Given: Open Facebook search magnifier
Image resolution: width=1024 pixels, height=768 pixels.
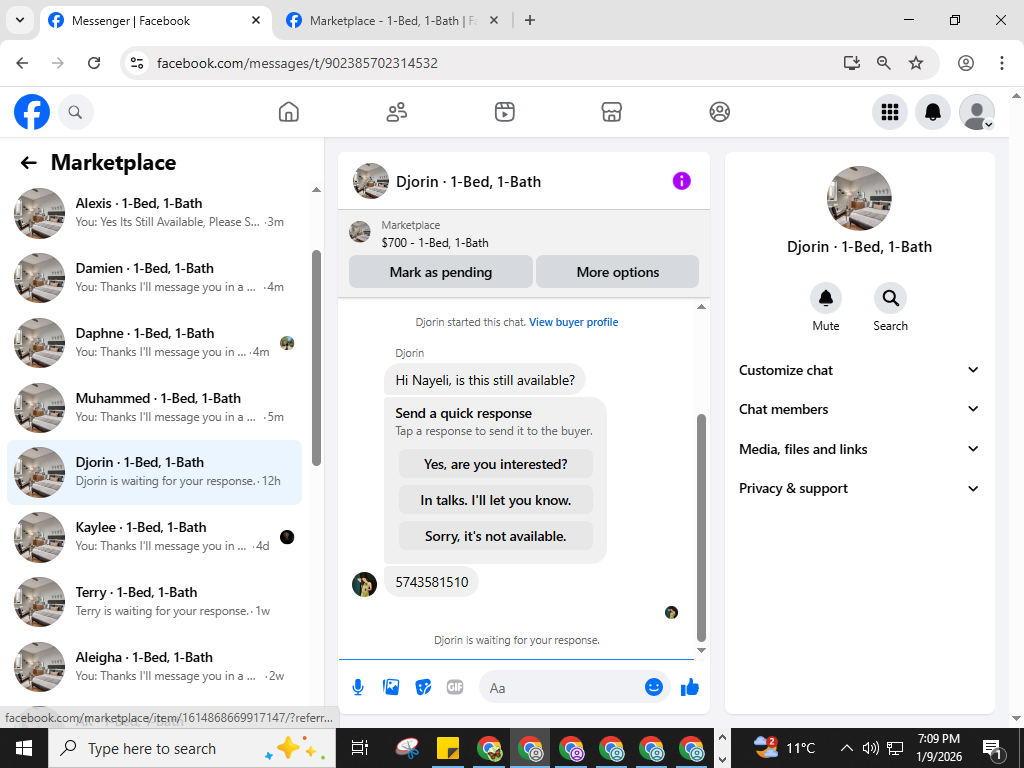Looking at the screenshot, I should 76,112.
